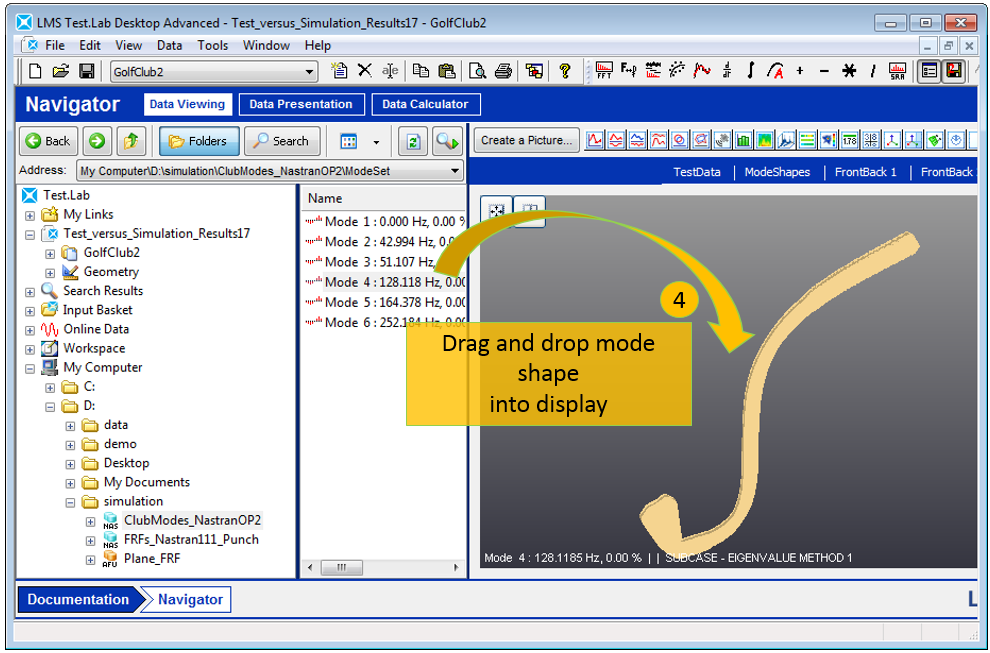This screenshot has height=653, width=990.
Task: Toggle the Search pane button
Action: click(x=281, y=141)
